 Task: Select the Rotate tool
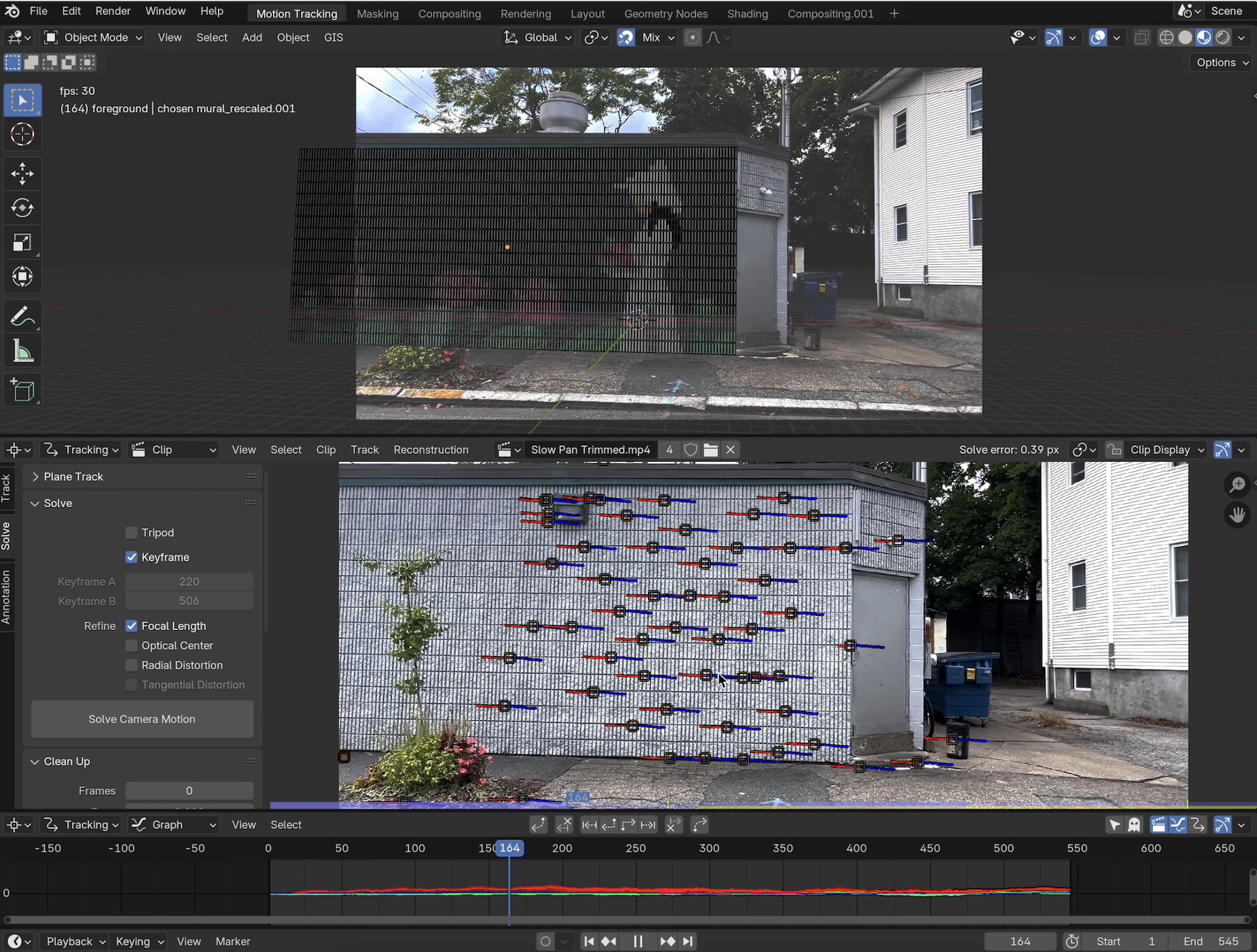(22, 208)
